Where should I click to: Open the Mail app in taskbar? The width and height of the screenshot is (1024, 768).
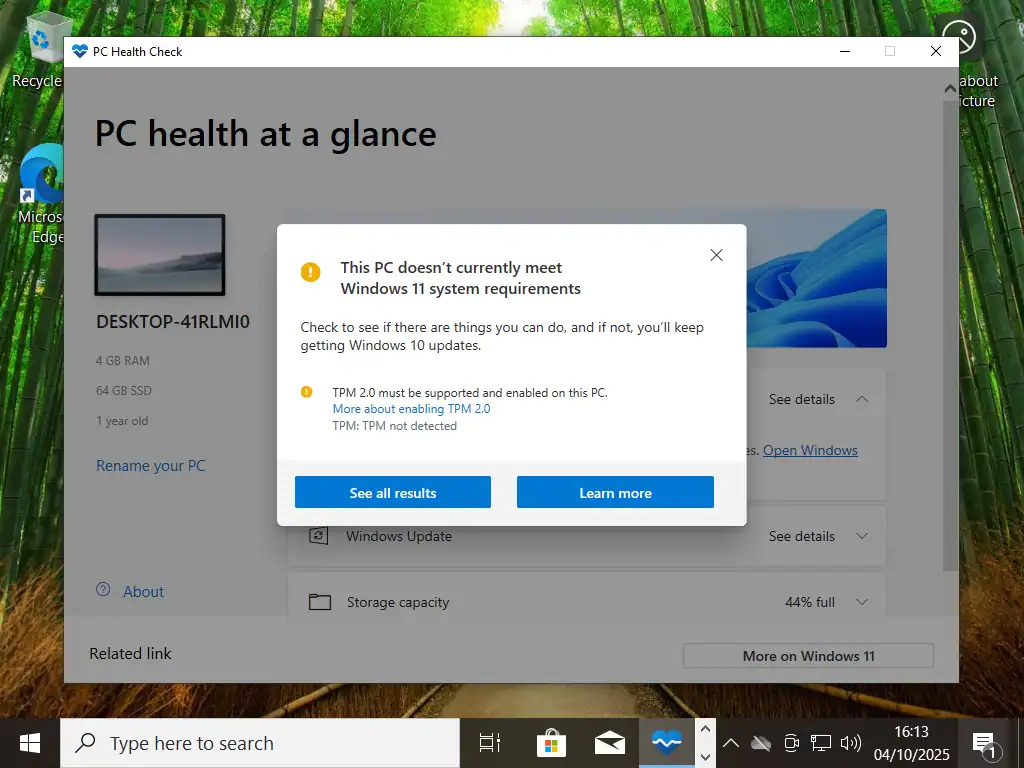[x=609, y=743]
